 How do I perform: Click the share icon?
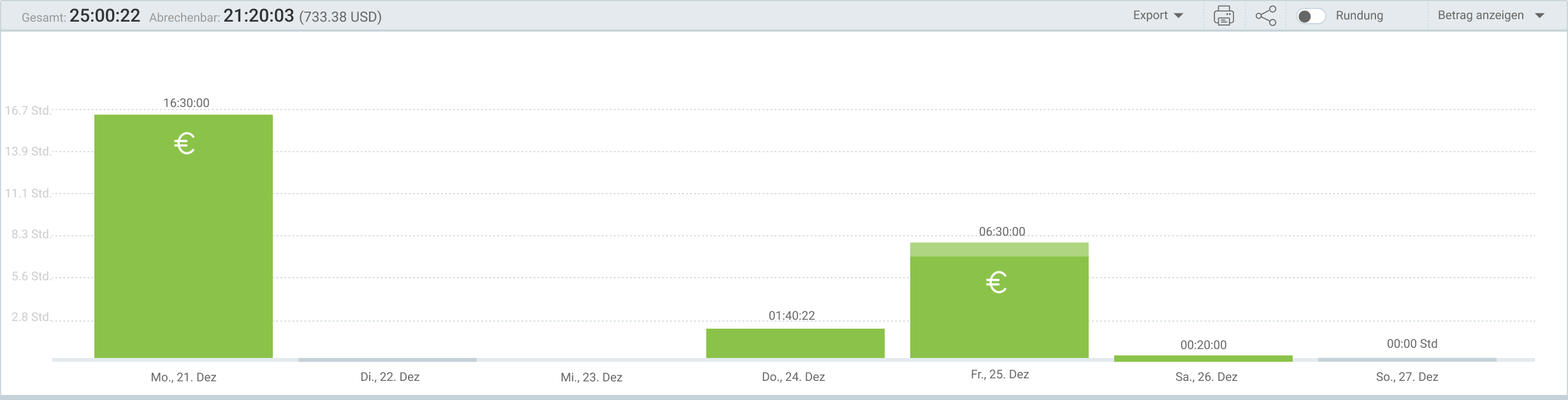click(x=1266, y=16)
